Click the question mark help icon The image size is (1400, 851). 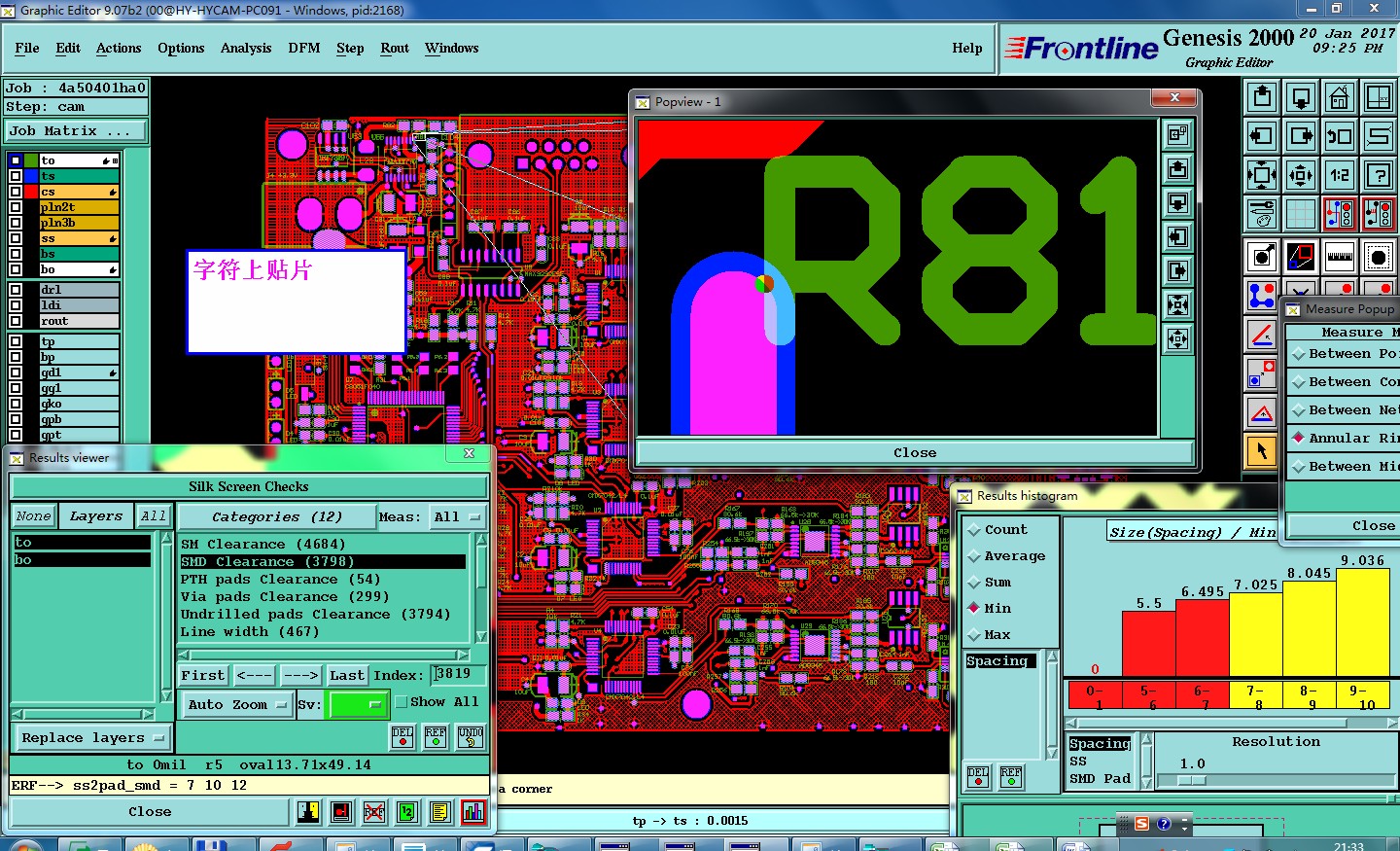(x=1379, y=175)
